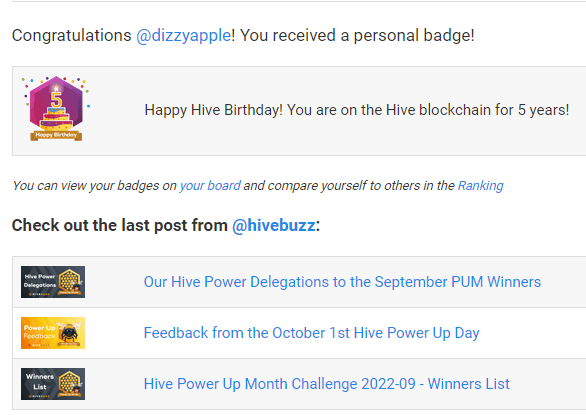
Task: Follow the 'your board' link
Action: [x=210, y=185]
